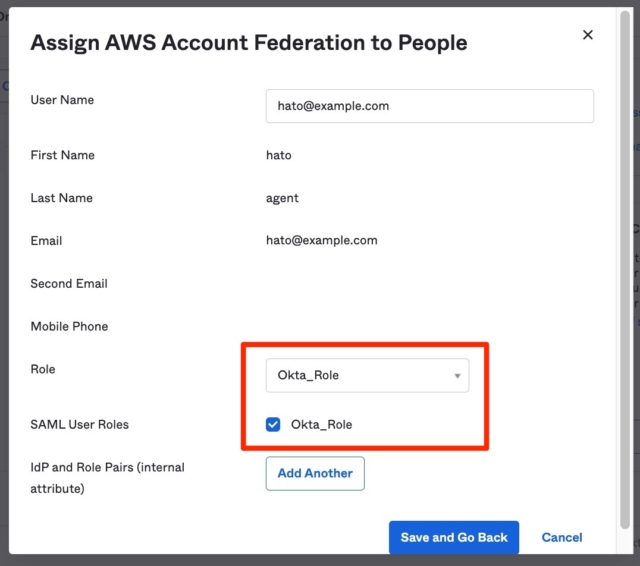The width and height of the screenshot is (640, 566).
Task: Click the 'Mobile Phone' label
Action: 69,326
